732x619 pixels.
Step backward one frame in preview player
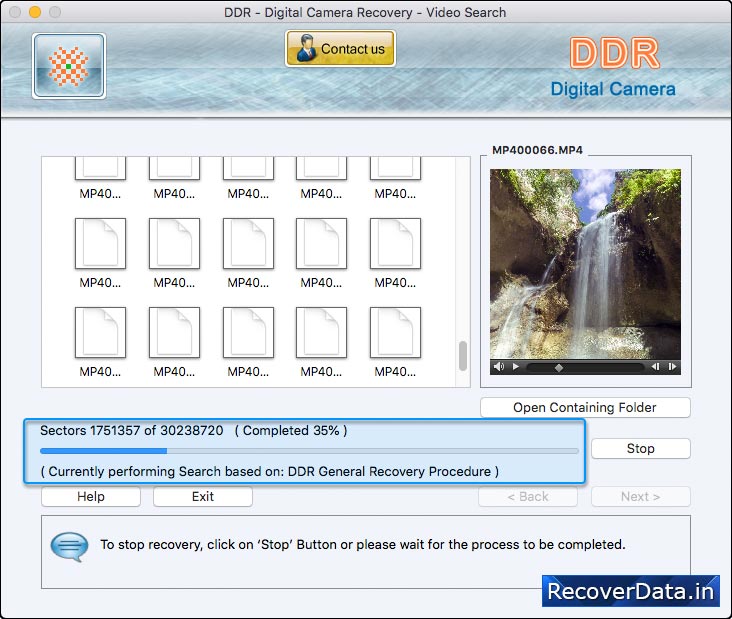tap(655, 366)
